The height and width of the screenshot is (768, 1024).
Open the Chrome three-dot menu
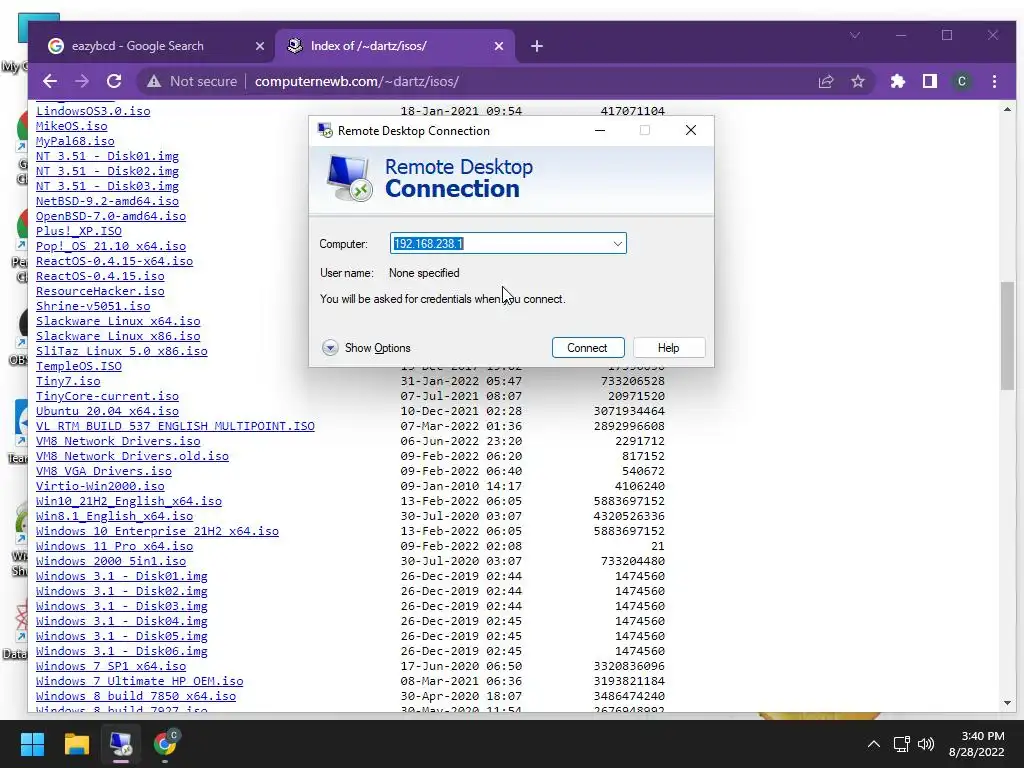click(x=994, y=81)
